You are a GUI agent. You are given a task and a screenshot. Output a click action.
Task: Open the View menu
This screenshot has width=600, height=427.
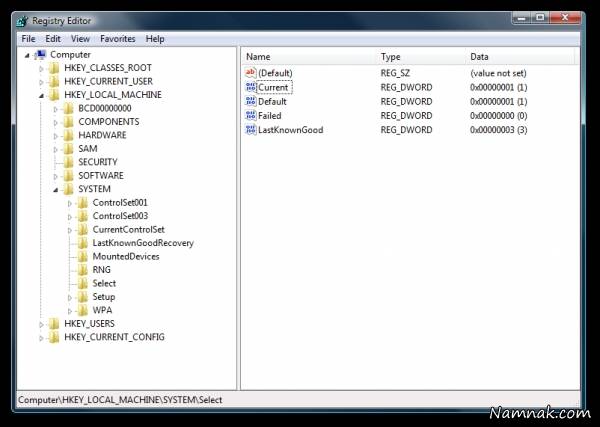[80, 38]
